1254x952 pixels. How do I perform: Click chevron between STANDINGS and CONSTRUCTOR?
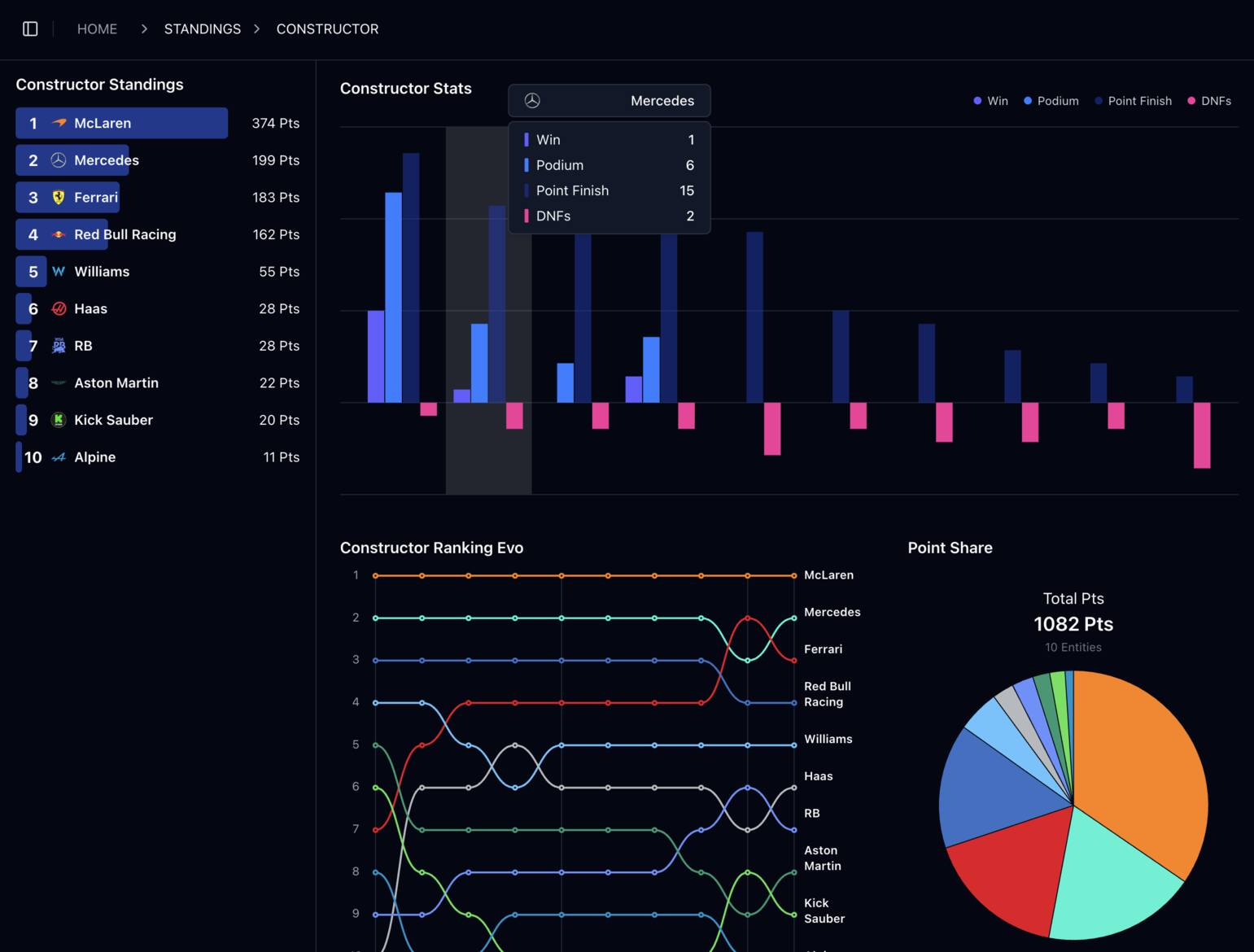(256, 29)
